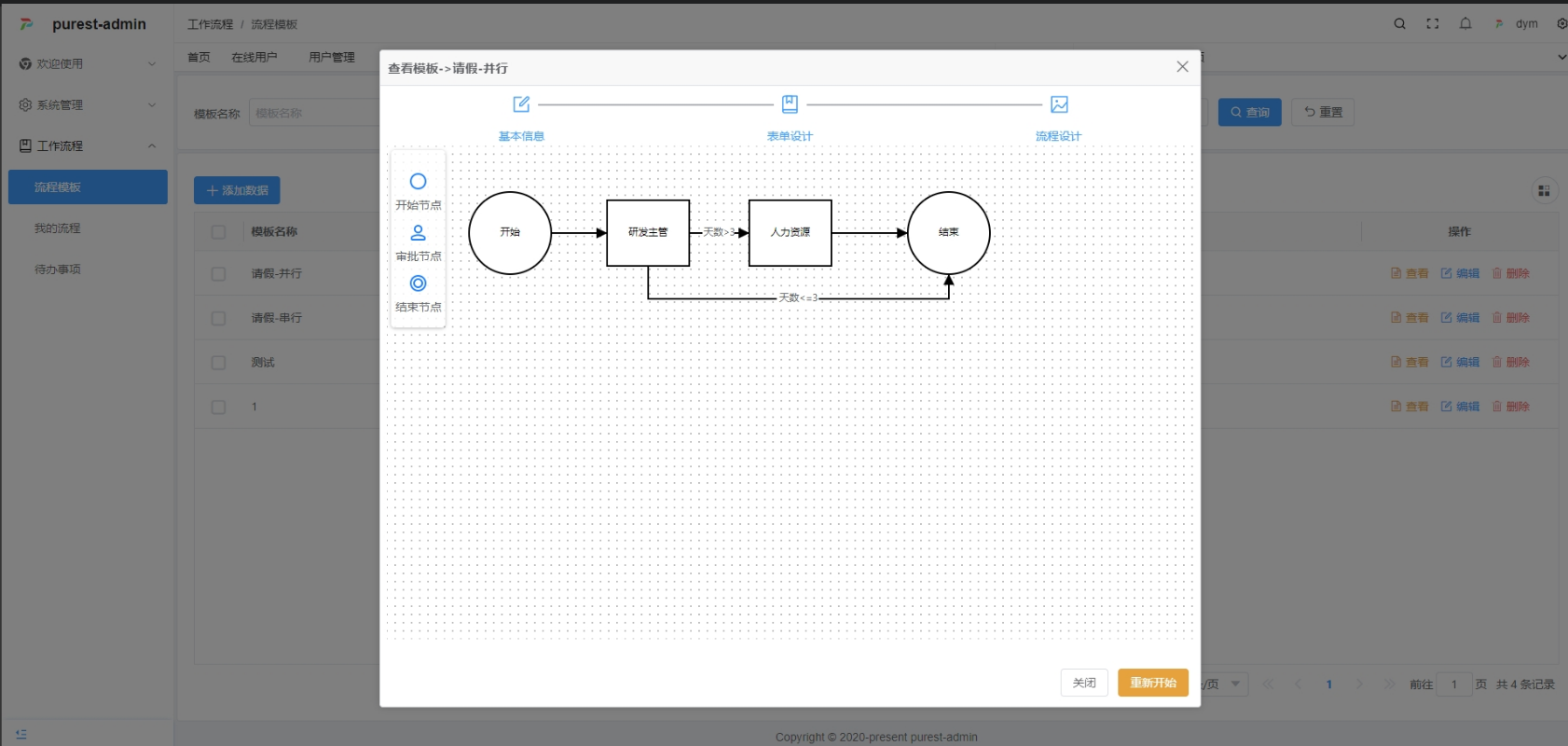Screen dimensions: 1568x746
Task: Select the approval node person icon
Action: click(x=418, y=232)
